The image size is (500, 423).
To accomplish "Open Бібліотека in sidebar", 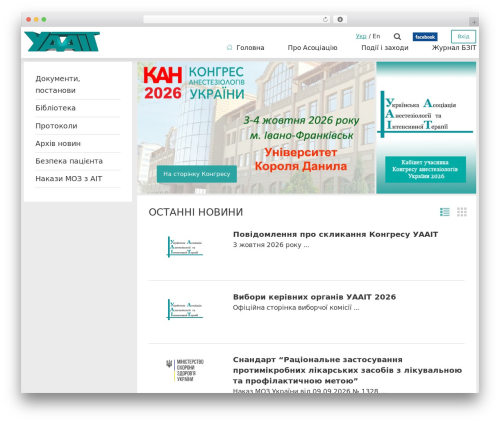I will 55,108.
